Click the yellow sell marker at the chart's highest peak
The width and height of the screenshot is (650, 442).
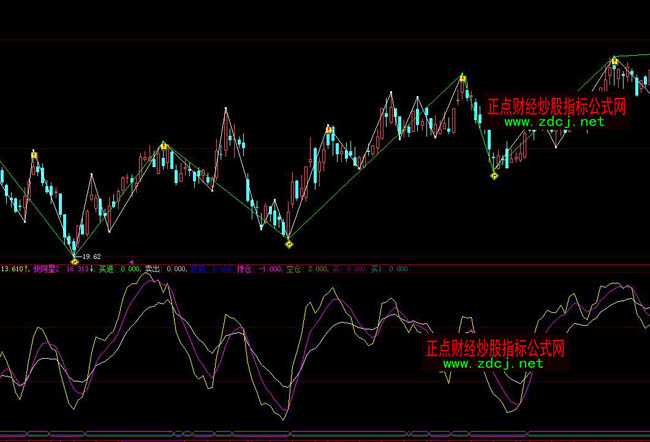pyautogui.click(x=614, y=60)
